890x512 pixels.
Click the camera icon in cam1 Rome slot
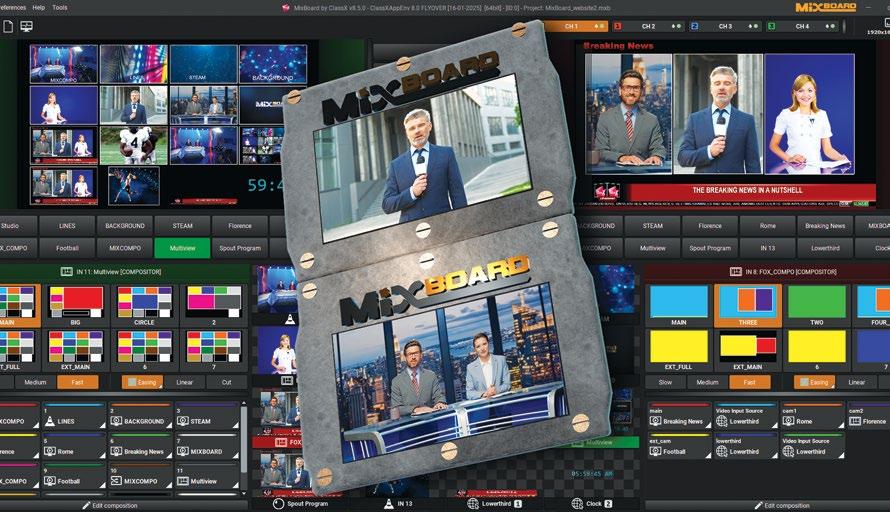point(788,421)
